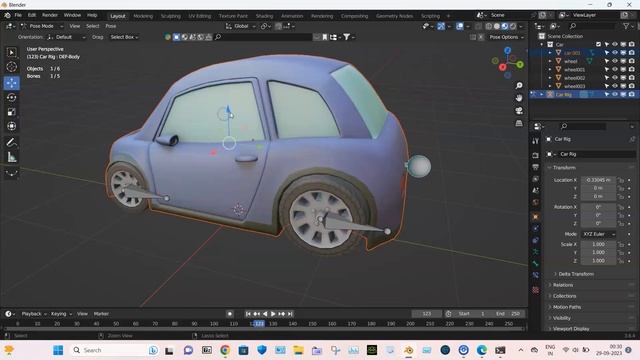Viewport: 640px width, 360px height.
Task: Expand the Motion Paths panel
Action: click(x=567, y=307)
